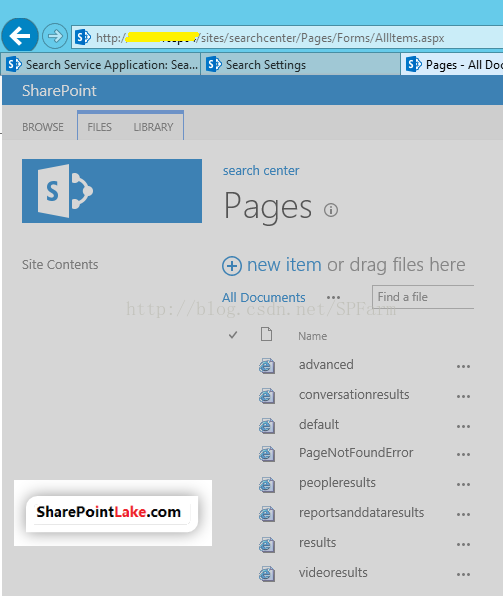503x596 pixels.
Task: Open the default page file
Action: (x=319, y=424)
